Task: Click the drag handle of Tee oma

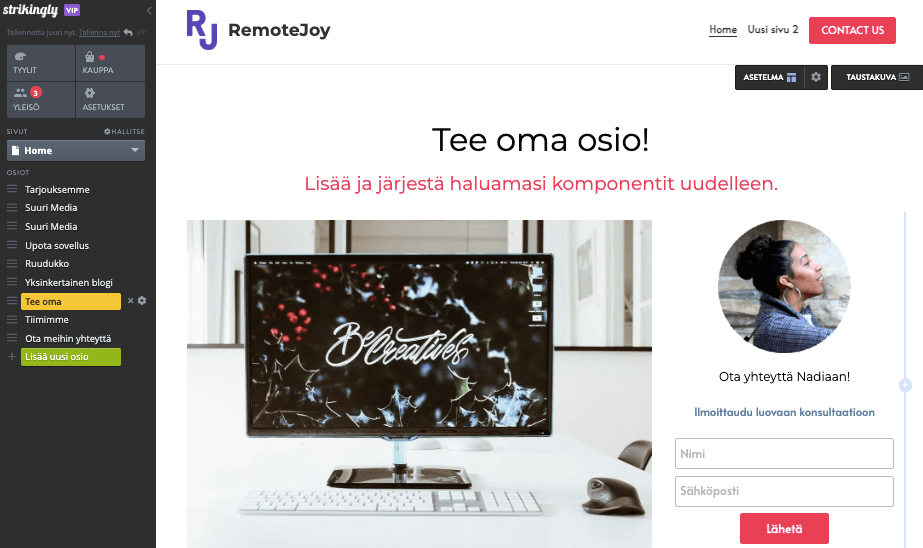Action: tap(12, 301)
